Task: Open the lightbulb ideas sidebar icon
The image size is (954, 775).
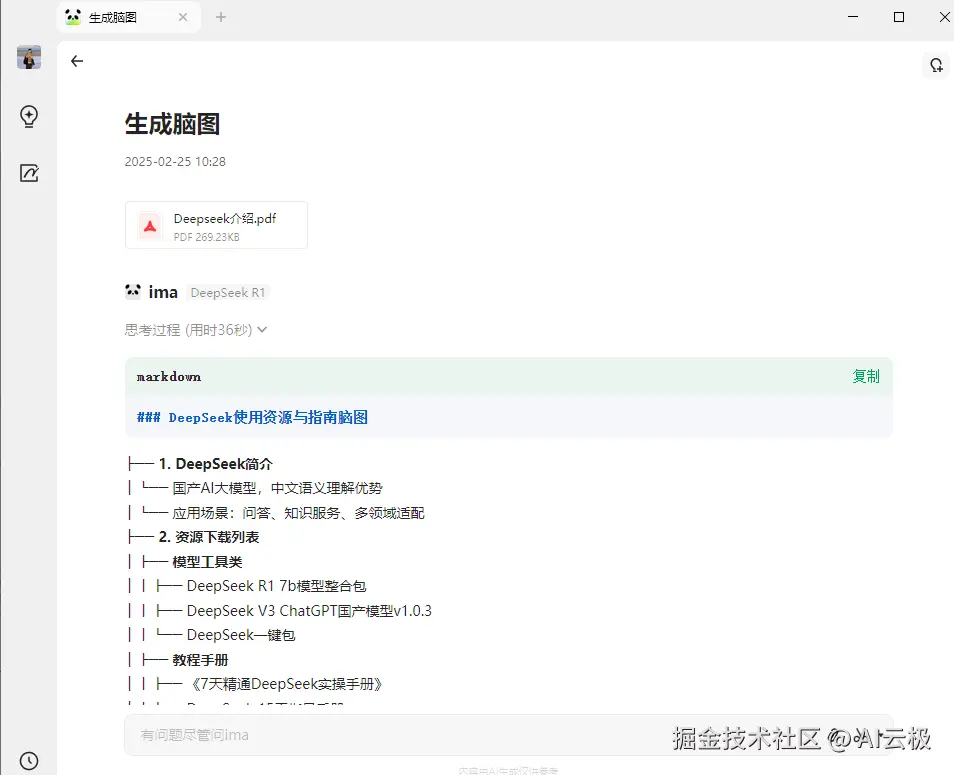Action: pyautogui.click(x=29, y=116)
